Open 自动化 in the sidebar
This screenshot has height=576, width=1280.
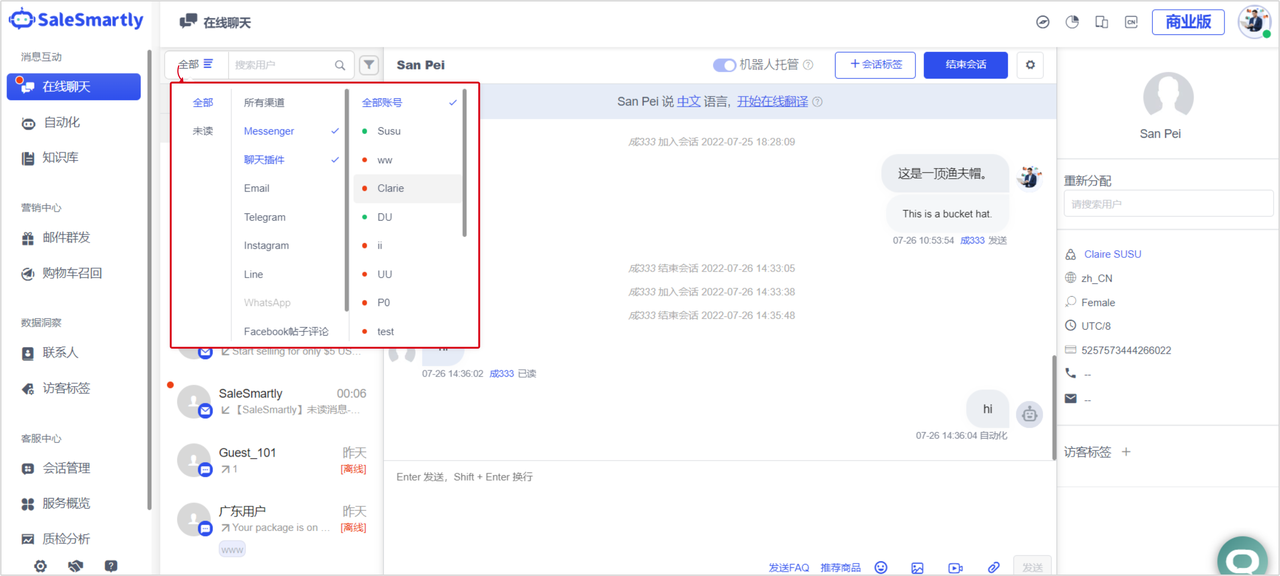click(62, 122)
